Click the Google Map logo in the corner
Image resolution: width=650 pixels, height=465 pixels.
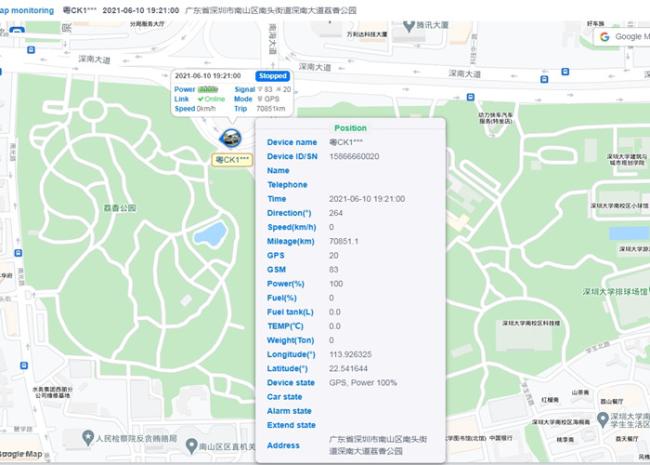click(x=22, y=455)
